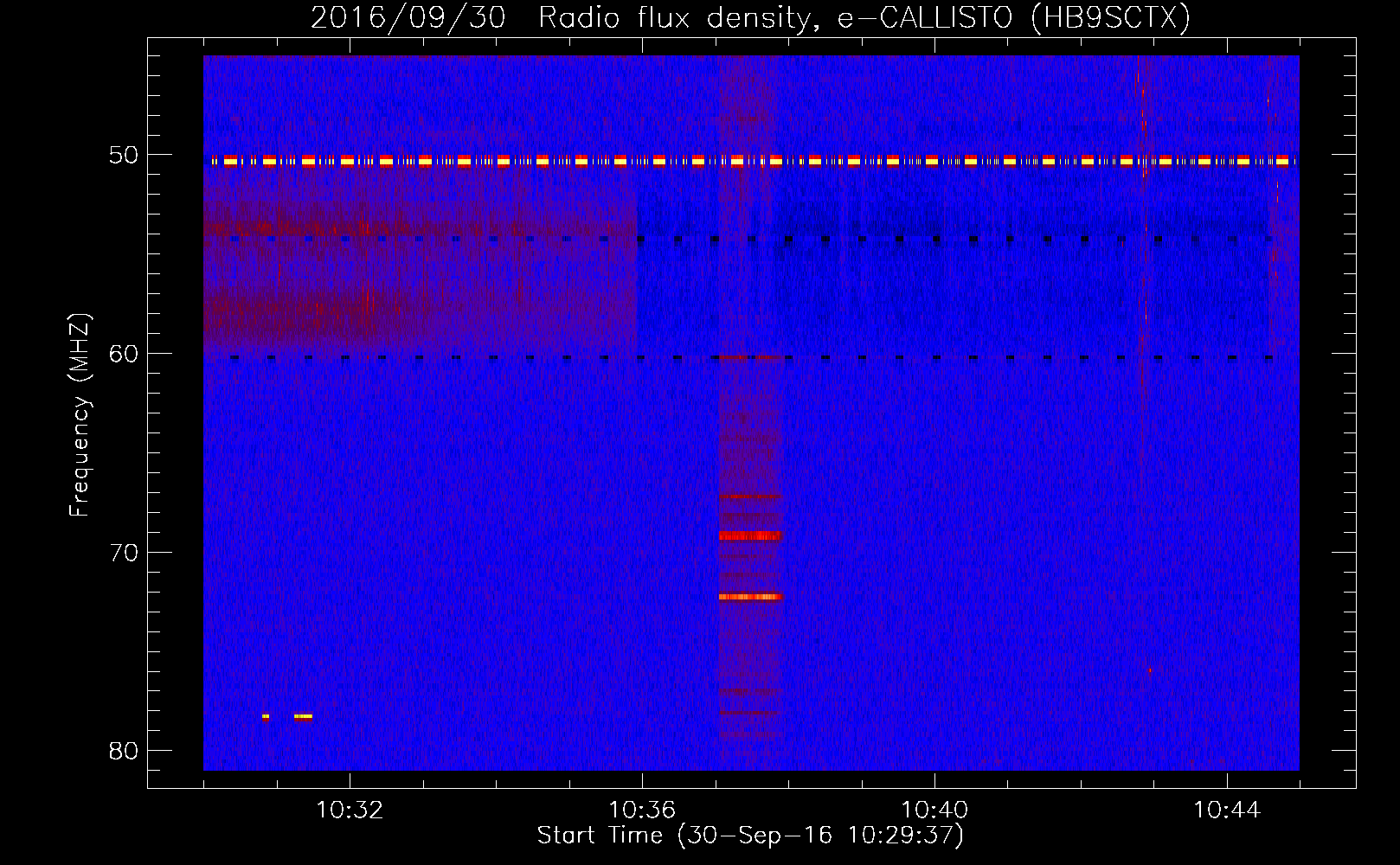
Task: Click the 'Start Time (30-Sep-16 10:29:37)' label
Action: tap(750, 835)
